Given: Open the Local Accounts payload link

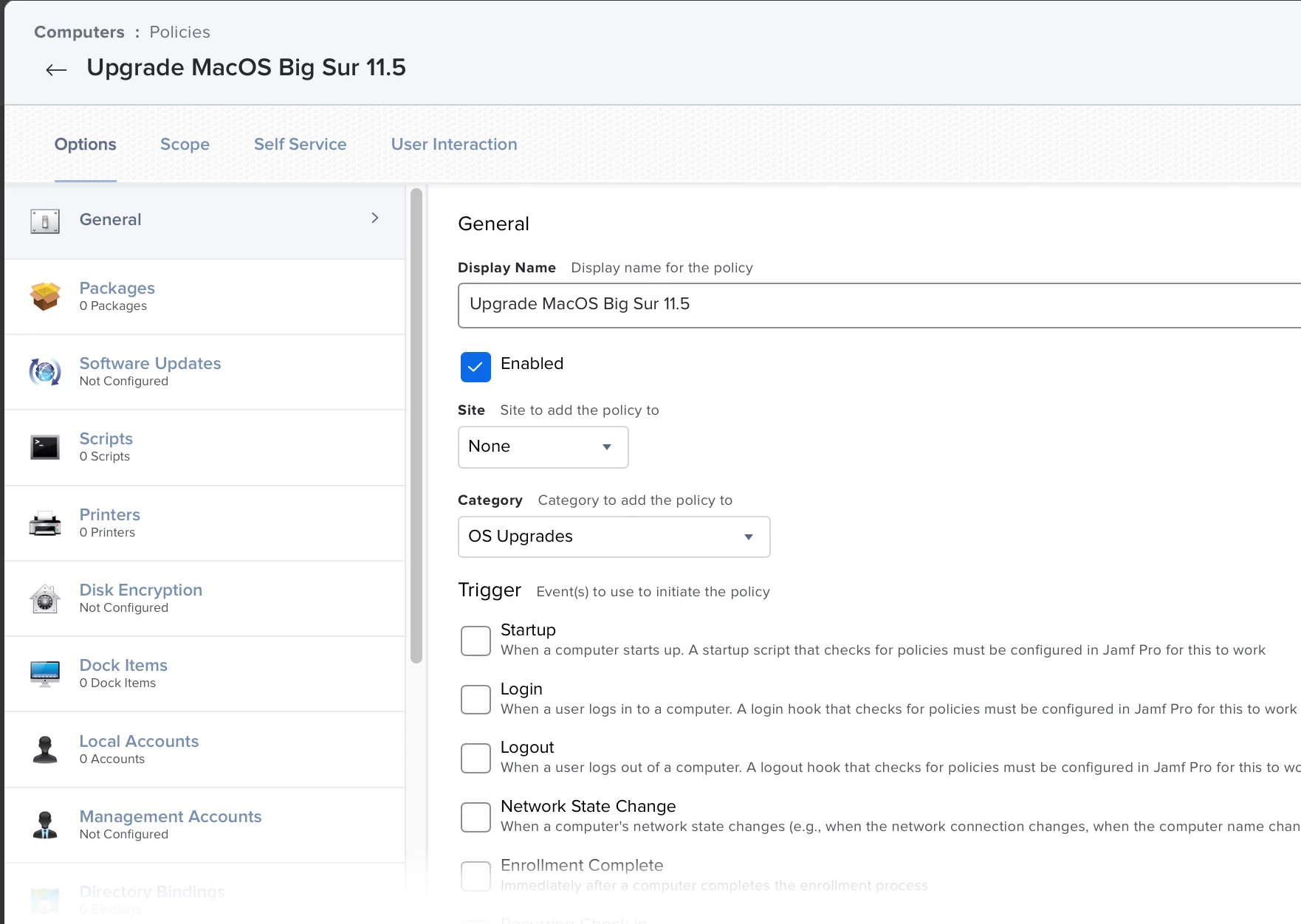Looking at the screenshot, I should [140, 741].
